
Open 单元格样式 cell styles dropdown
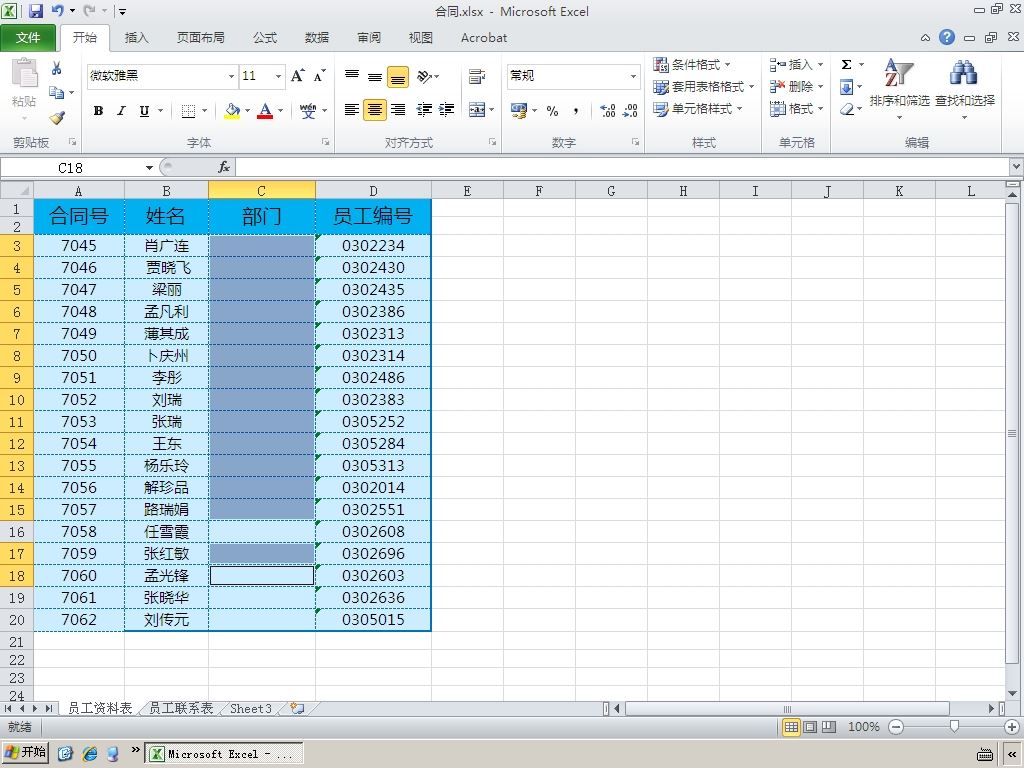(x=698, y=108)
